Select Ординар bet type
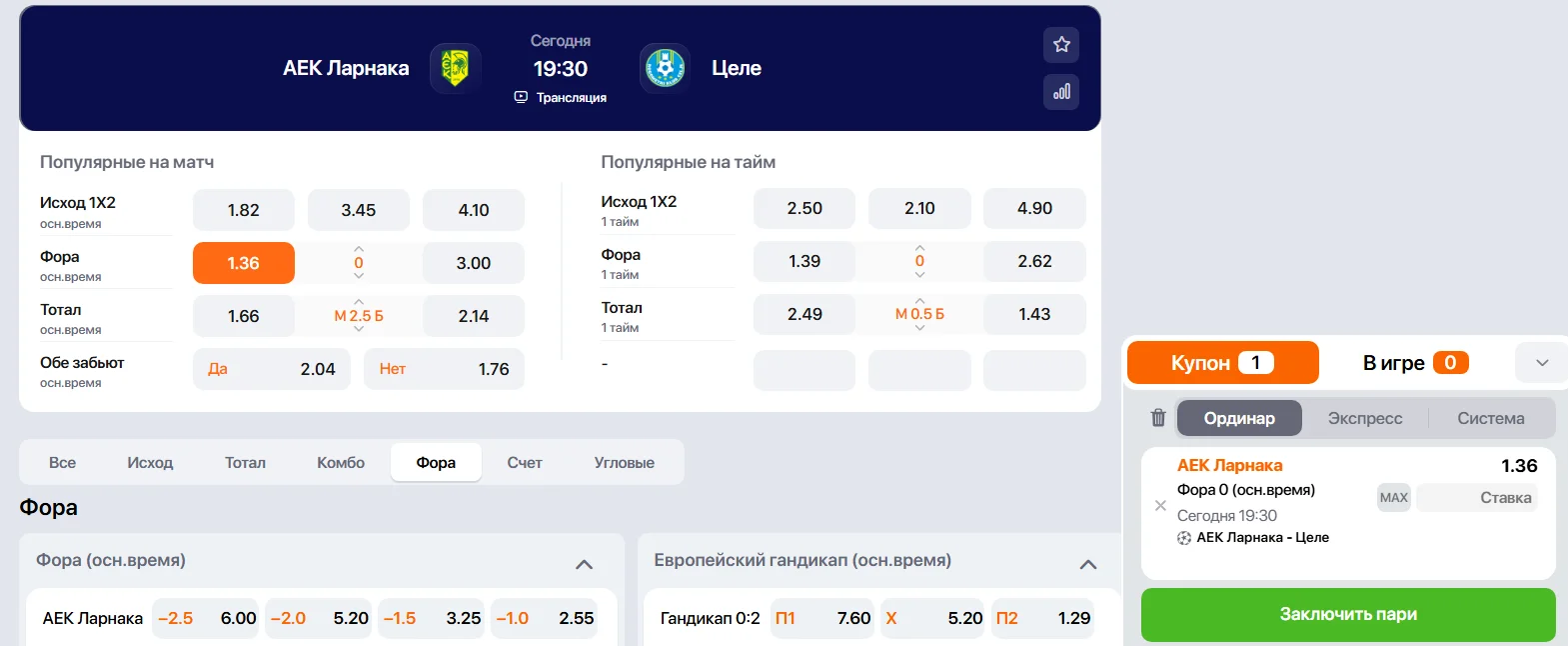 [x=1239, y=418]
